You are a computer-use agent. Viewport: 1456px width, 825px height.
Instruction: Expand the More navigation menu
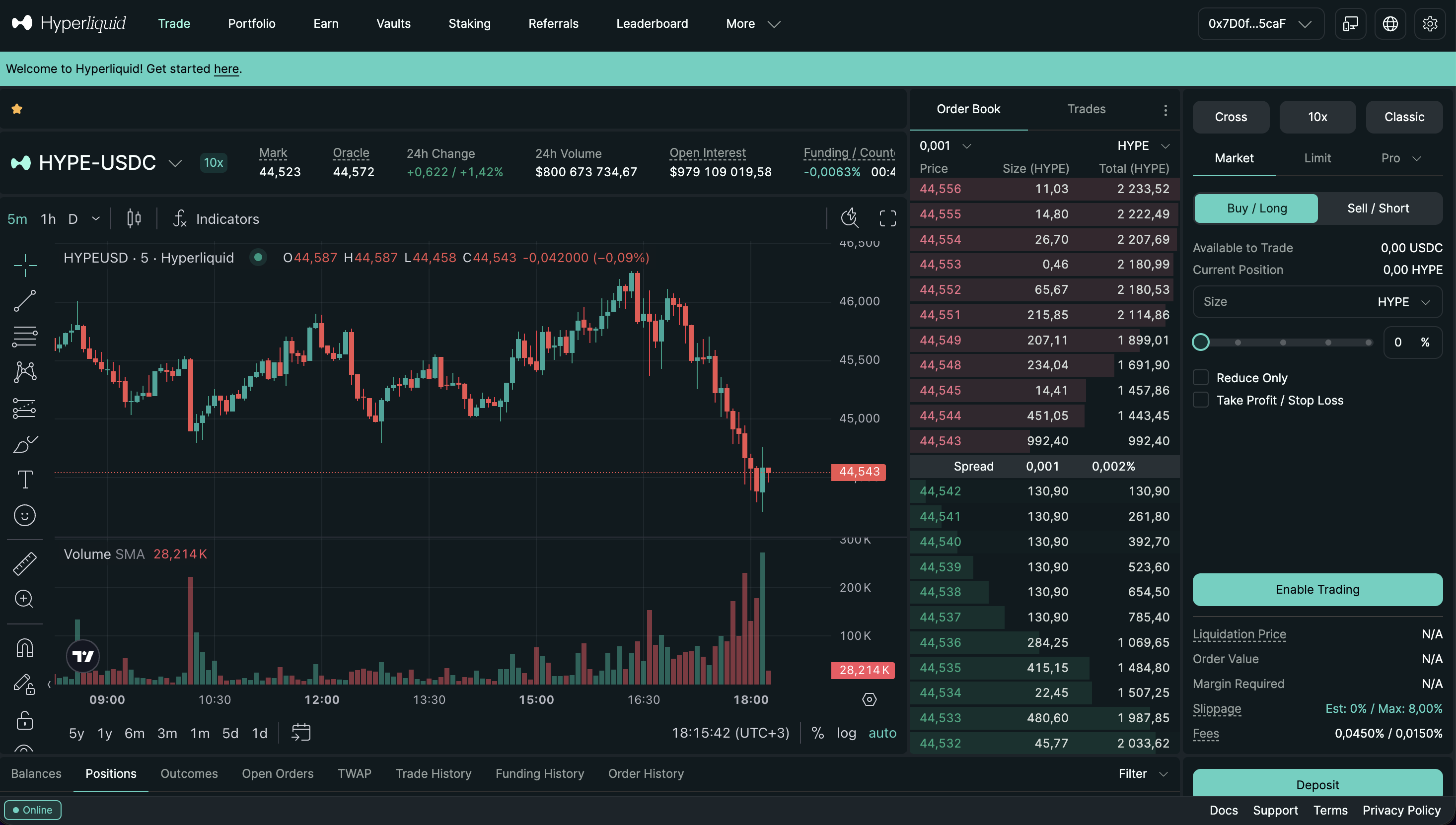tap(753, 24)
